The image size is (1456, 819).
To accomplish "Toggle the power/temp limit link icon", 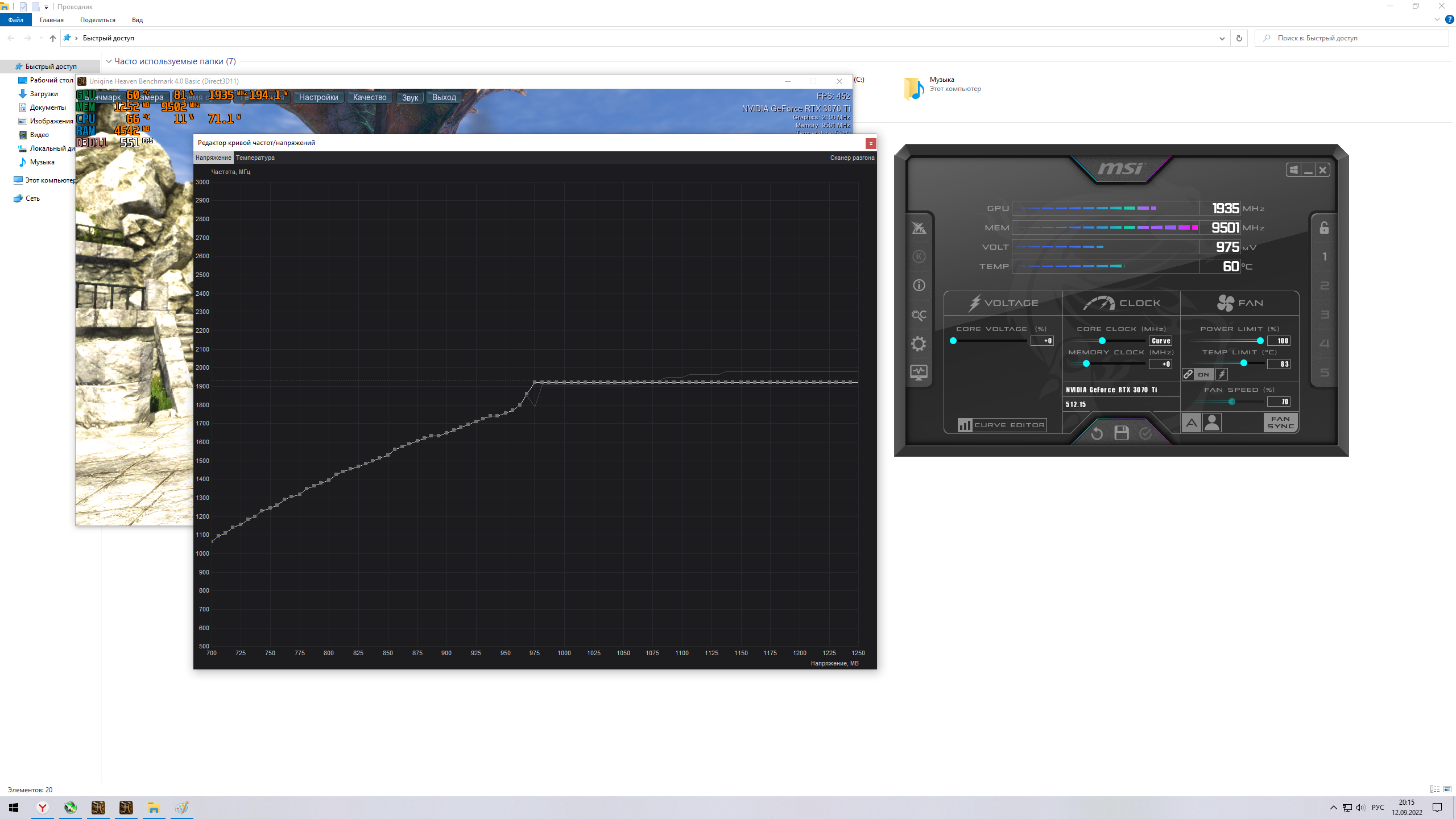I will point(1188,374).
